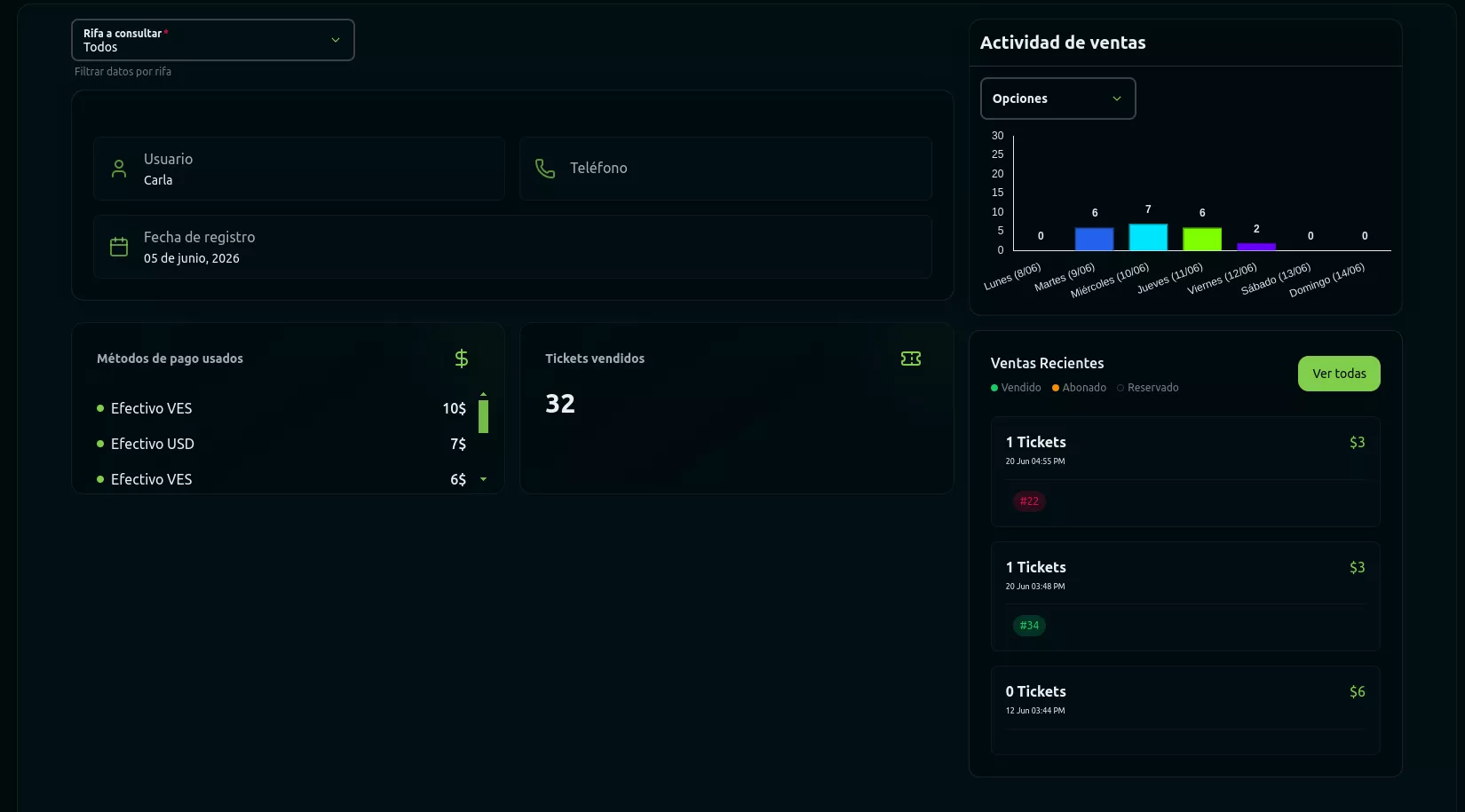
Task: Click the Domingo (14/06) axis label
Action: 1326,280
